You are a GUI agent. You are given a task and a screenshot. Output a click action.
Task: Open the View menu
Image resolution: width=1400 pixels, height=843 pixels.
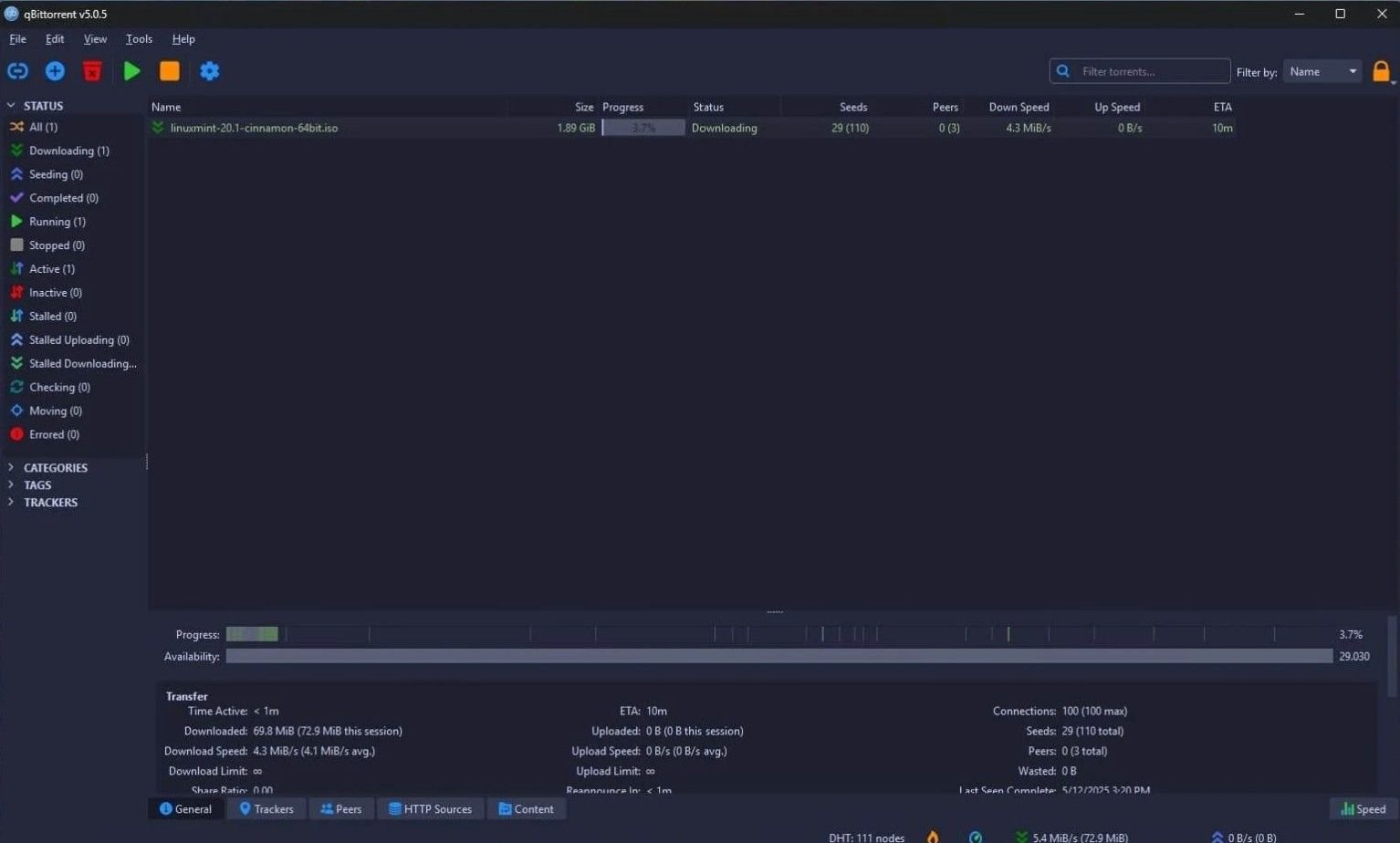point(95,39)
